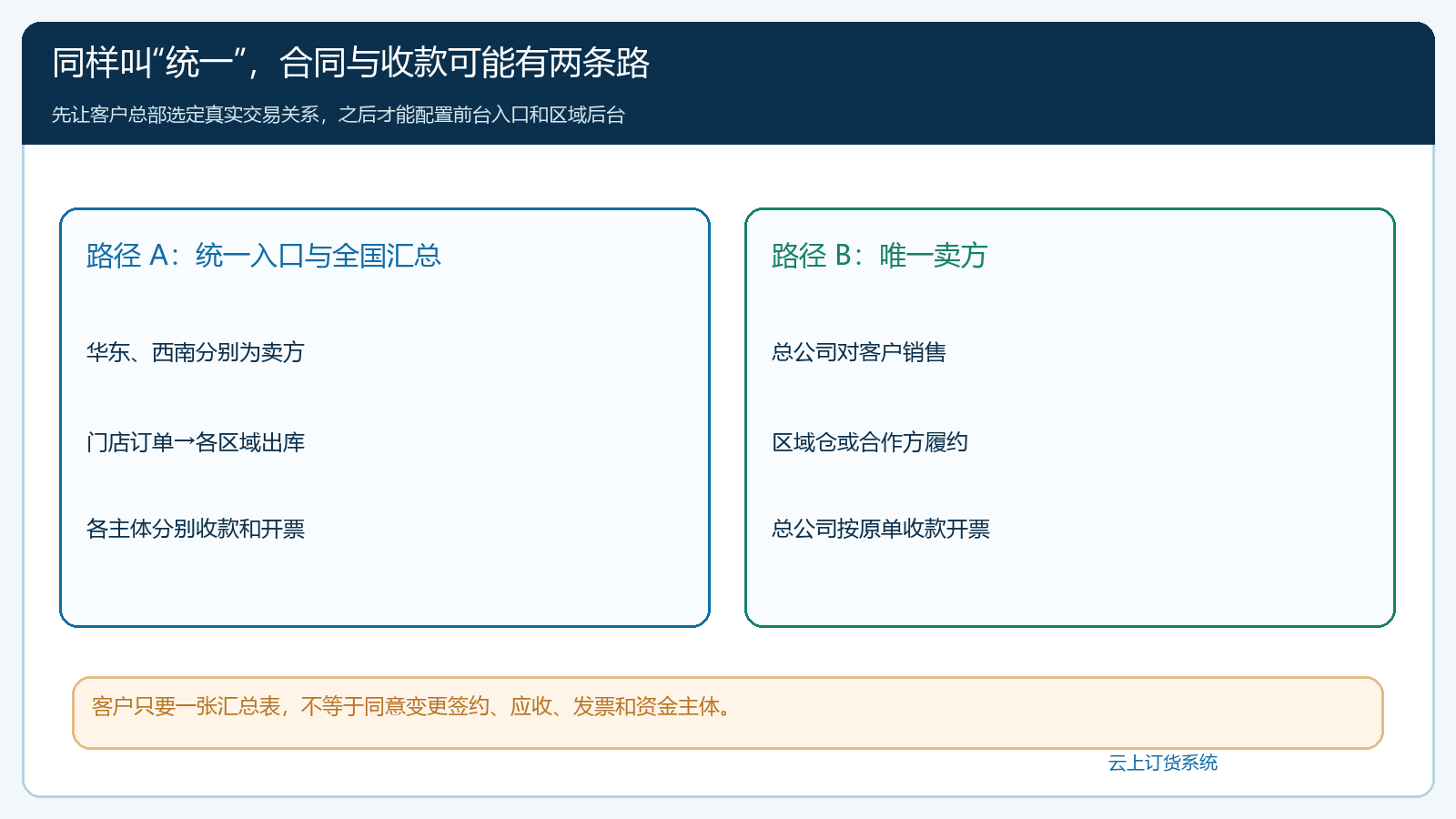Select the line 总公司按原单收款开票
Viewport: 1456px width, 819px height.
coord(881,529)
